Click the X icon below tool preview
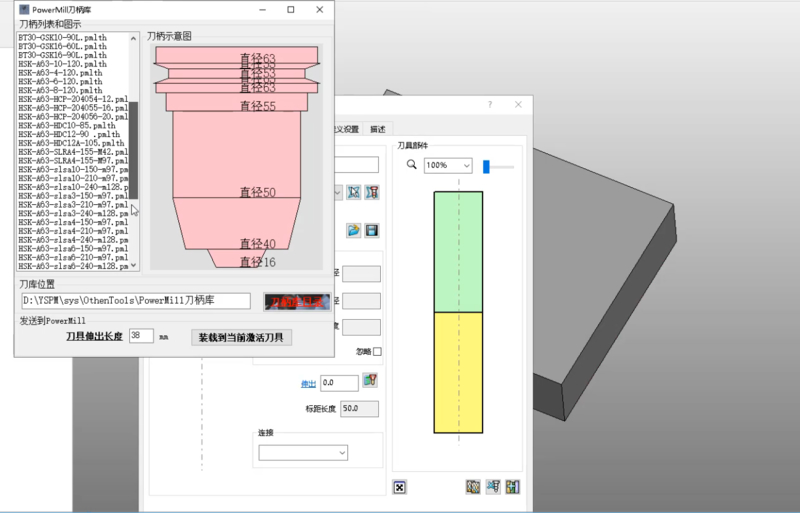 (x=400, y=487)
